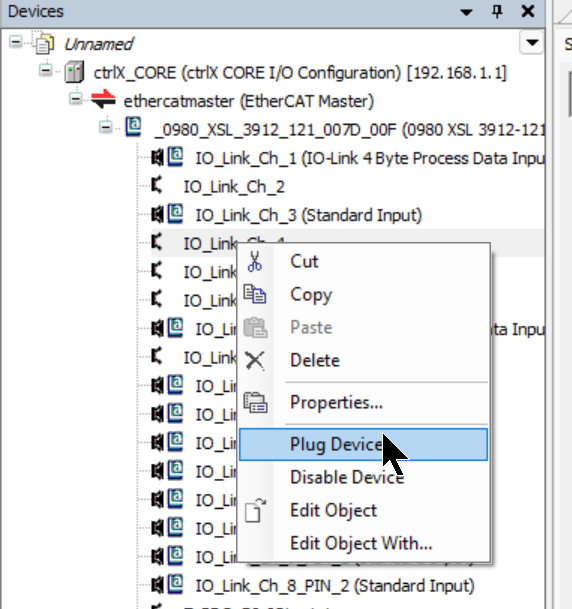This screenshot has width=572, height=609.
Task: Click the Unnamed project document icon
Action: (x=43, y=43)
